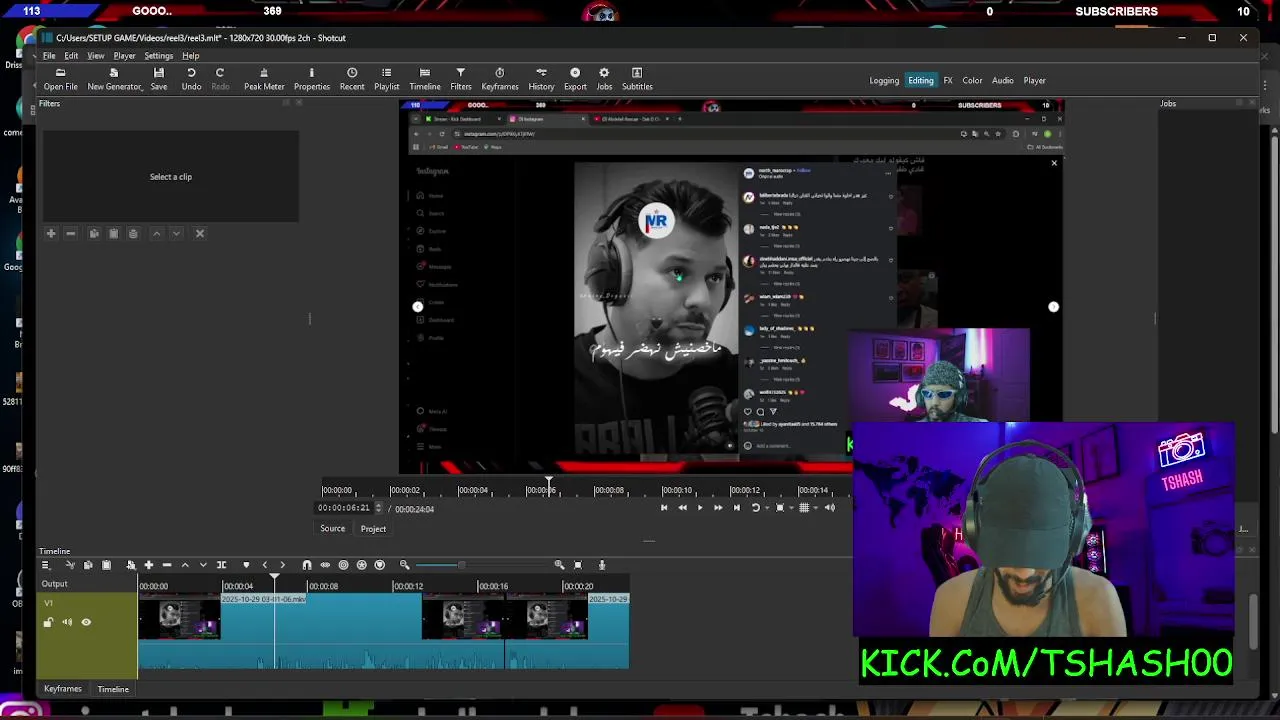Click the Filters icon in main toolbar
Image resolution: width=1280 pixels, height=720 pixels.
(x=461, y=79)
